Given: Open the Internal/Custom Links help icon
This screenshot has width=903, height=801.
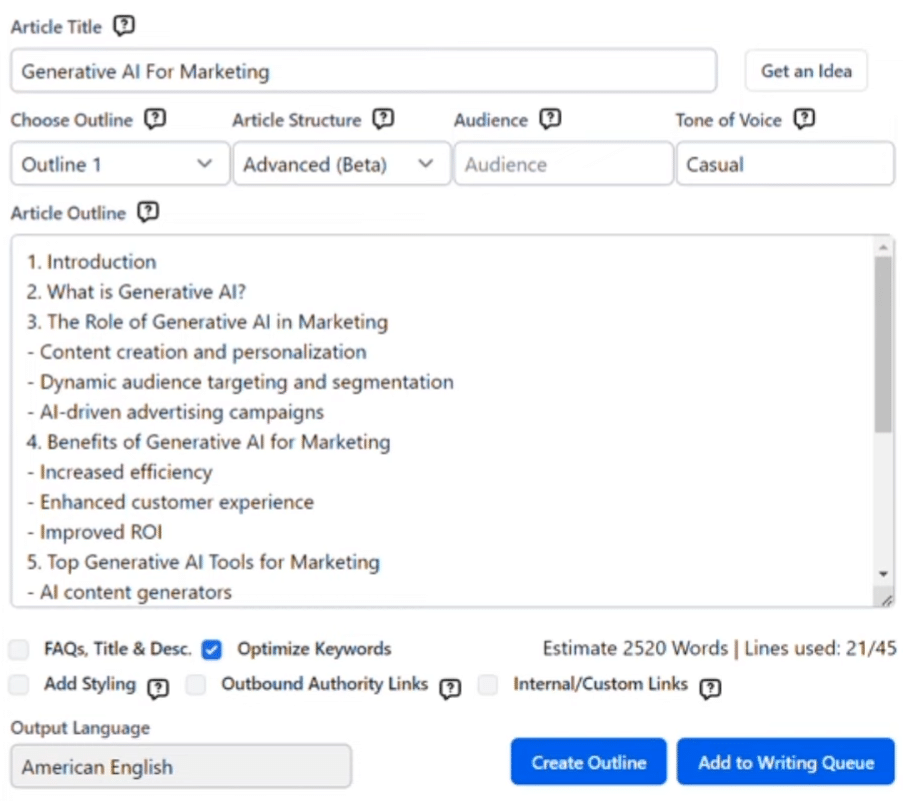Looking at the screenshot, I should pyautogui.click(x=710, y=688).
